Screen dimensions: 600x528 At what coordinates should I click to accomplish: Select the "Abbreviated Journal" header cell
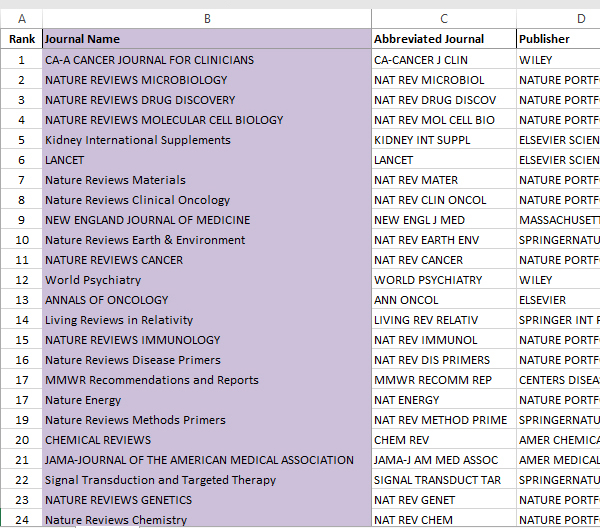(443, 39)
